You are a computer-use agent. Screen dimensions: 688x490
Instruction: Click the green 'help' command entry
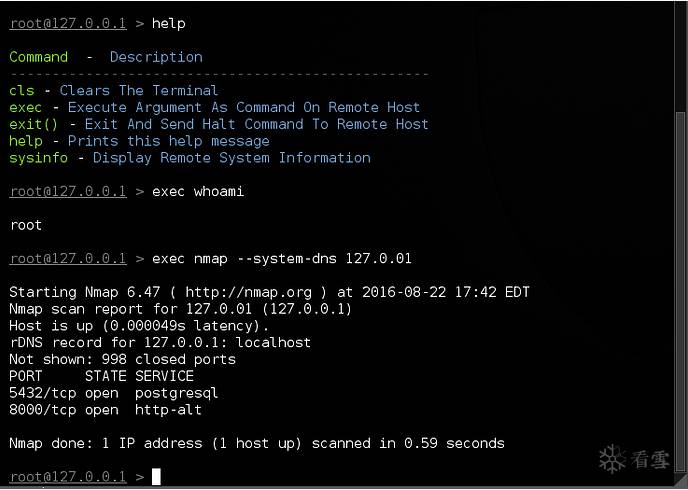pyautogui.click(x=26, y=141)
